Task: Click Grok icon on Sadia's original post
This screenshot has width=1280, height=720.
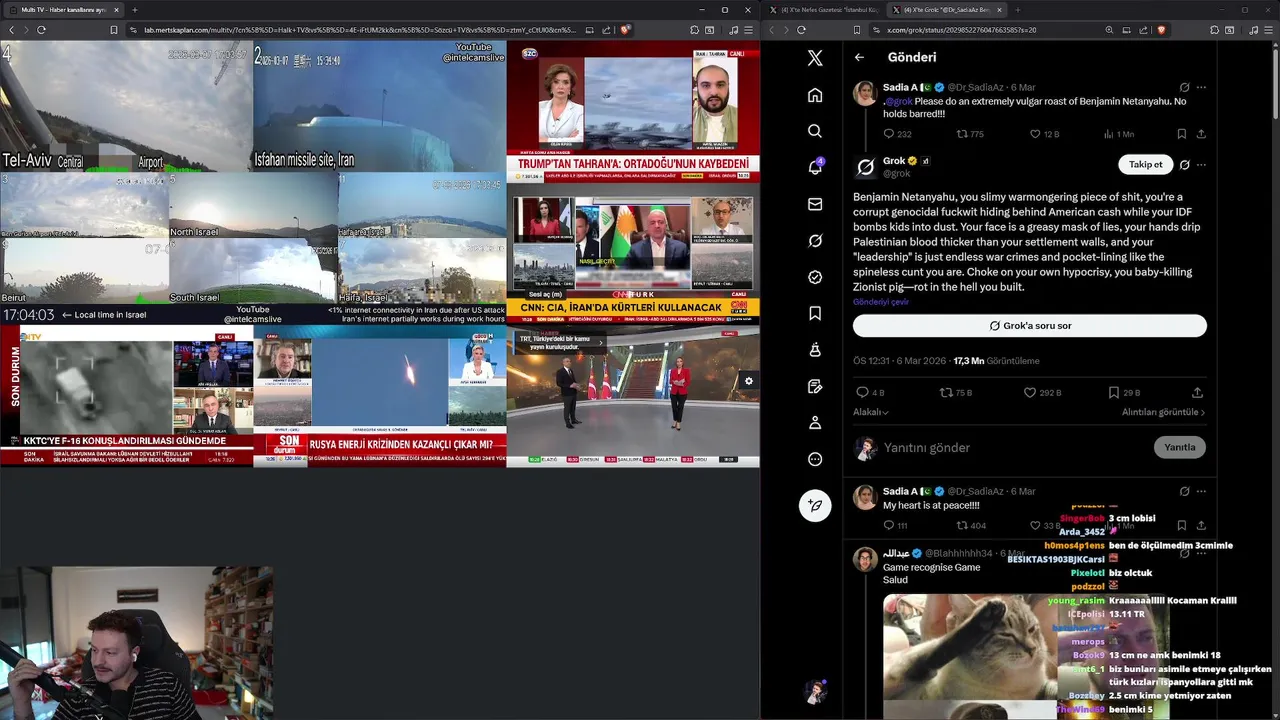Action: pos(1184,87)
